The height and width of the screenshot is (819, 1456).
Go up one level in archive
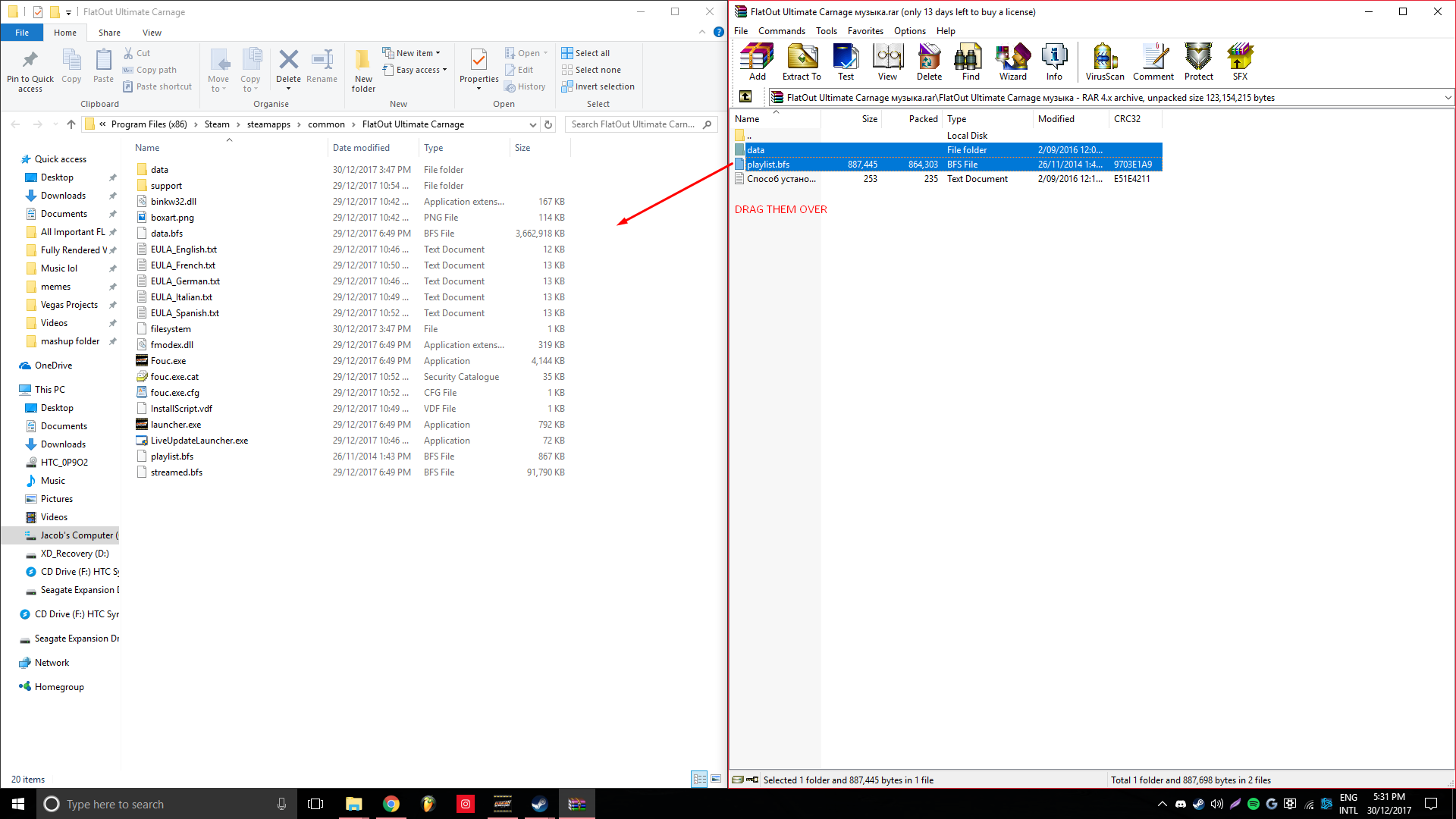(x=745, y=96)
